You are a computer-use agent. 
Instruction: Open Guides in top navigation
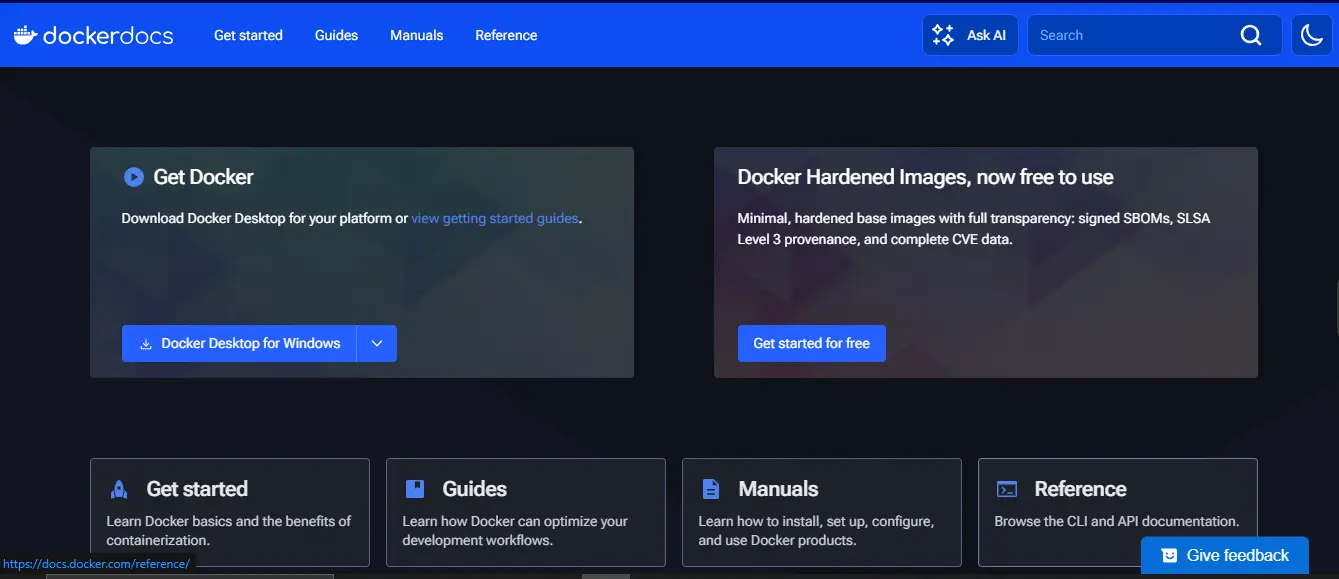tap(336, 35)
